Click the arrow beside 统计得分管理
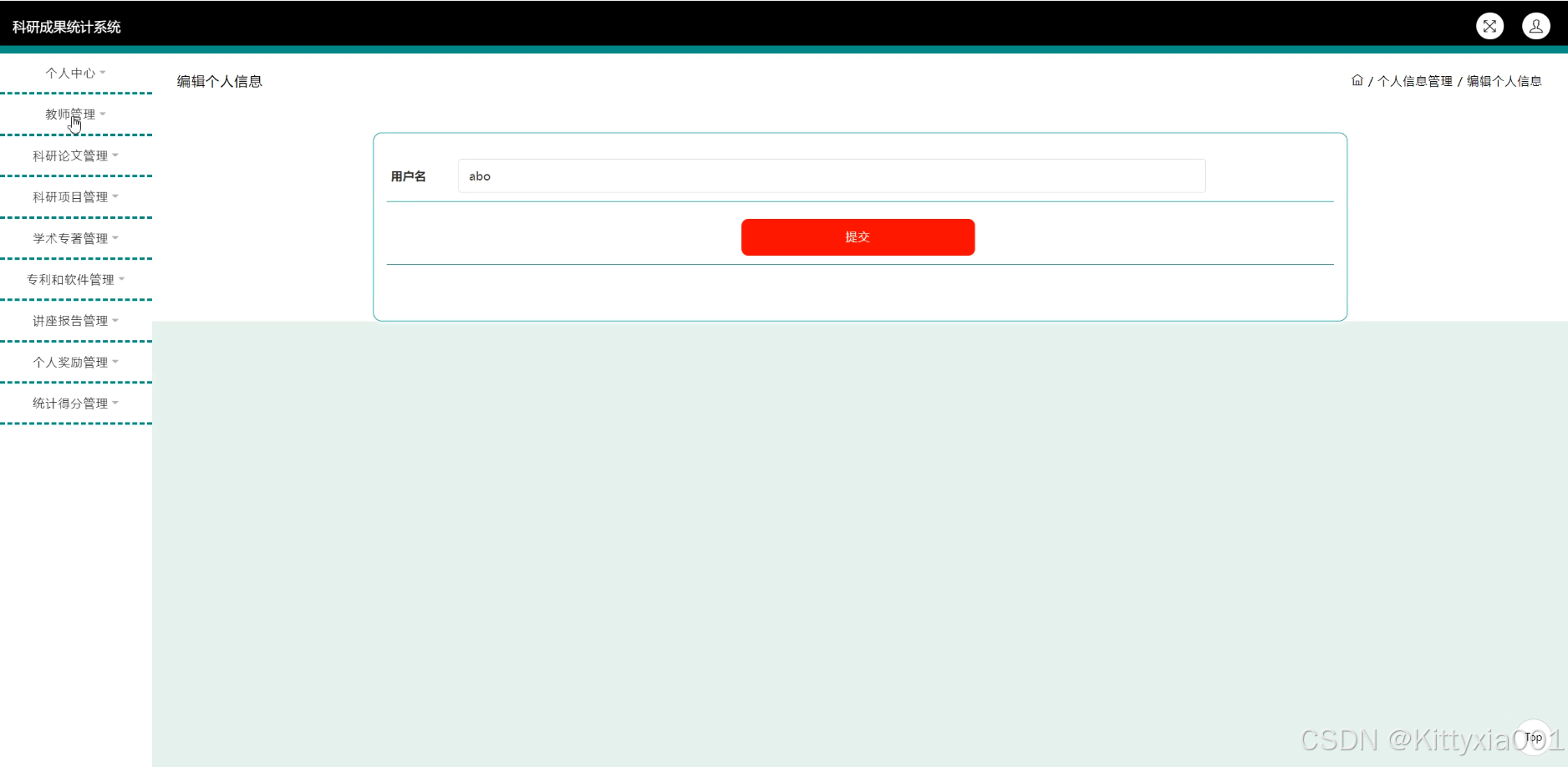1568x767 pixels. coord(115,403)
